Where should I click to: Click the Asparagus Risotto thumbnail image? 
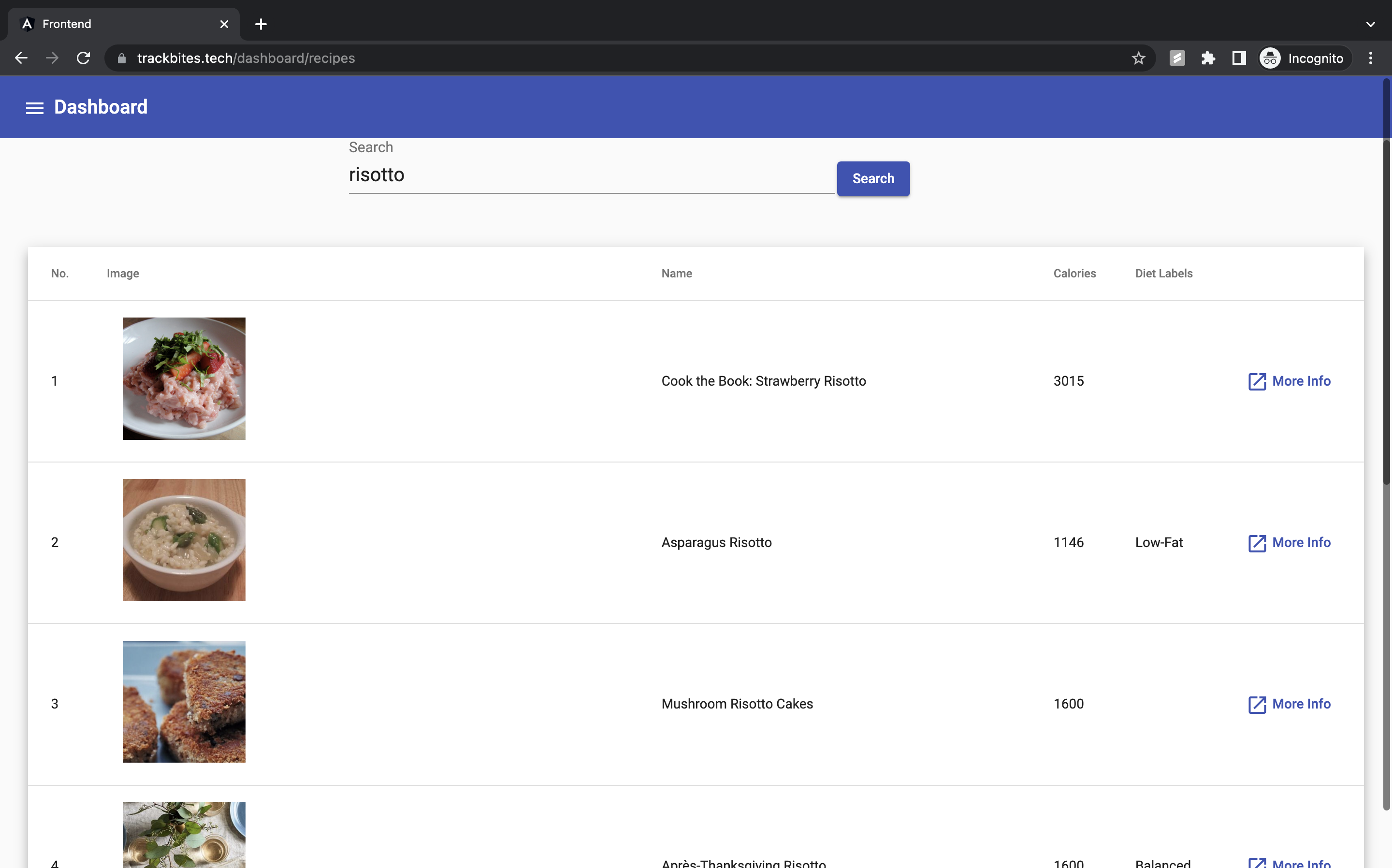(184, 540)
